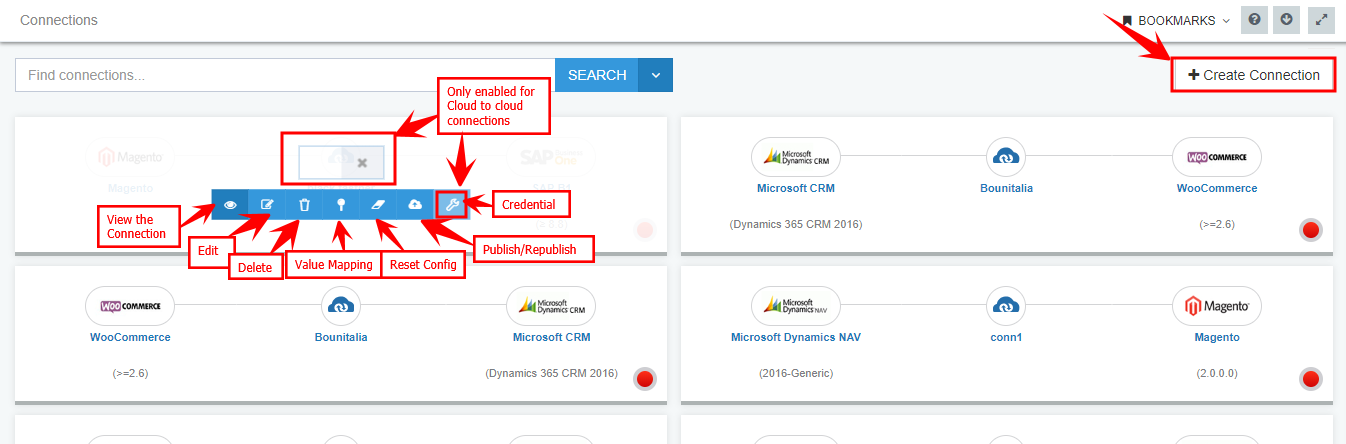Screen dimensions: 1346x444
Task: Open 'Microsoft CRM' link in WooCommerce-first card
Action: tap(552, 337)
